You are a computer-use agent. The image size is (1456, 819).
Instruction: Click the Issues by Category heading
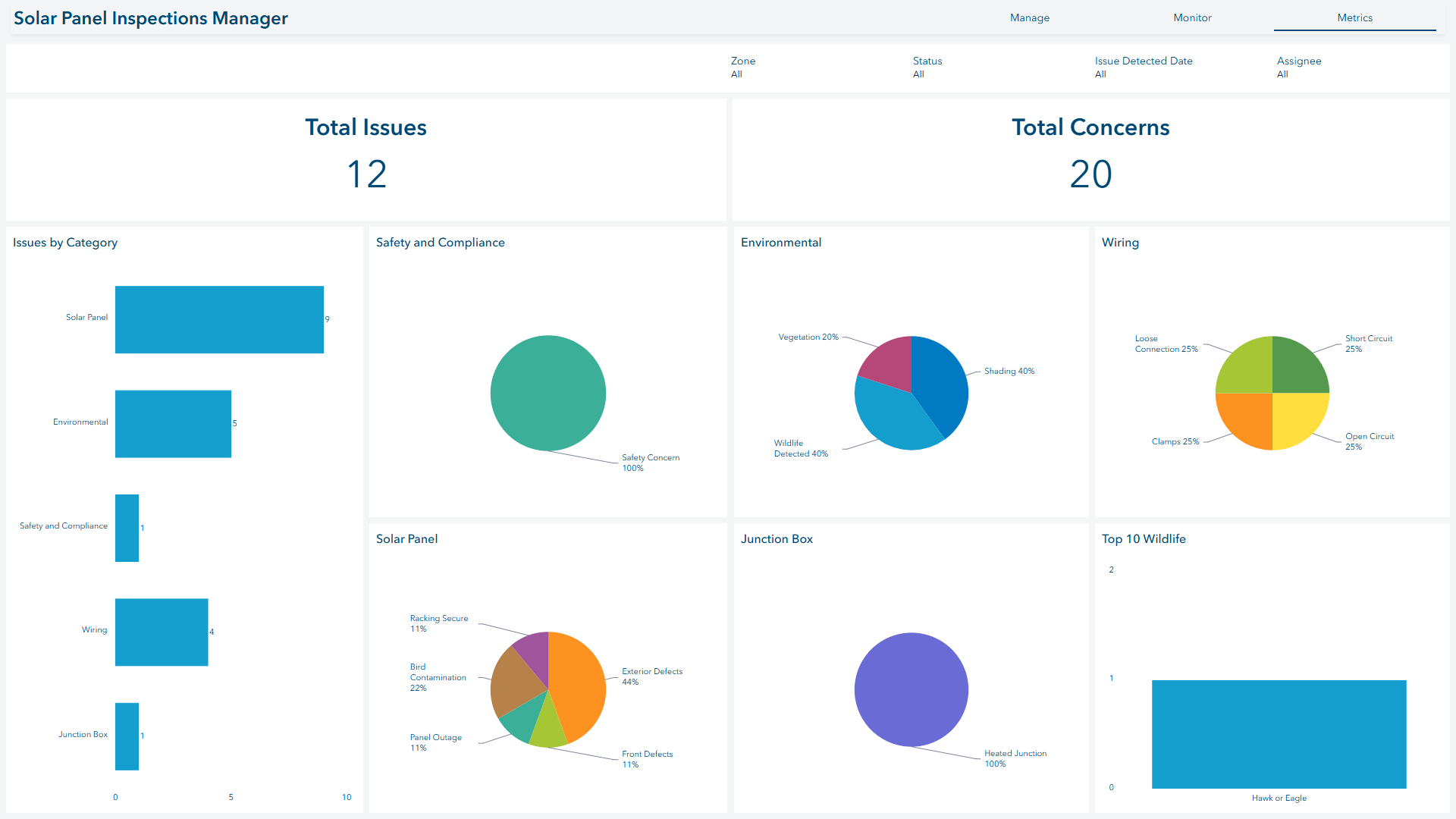65,243
